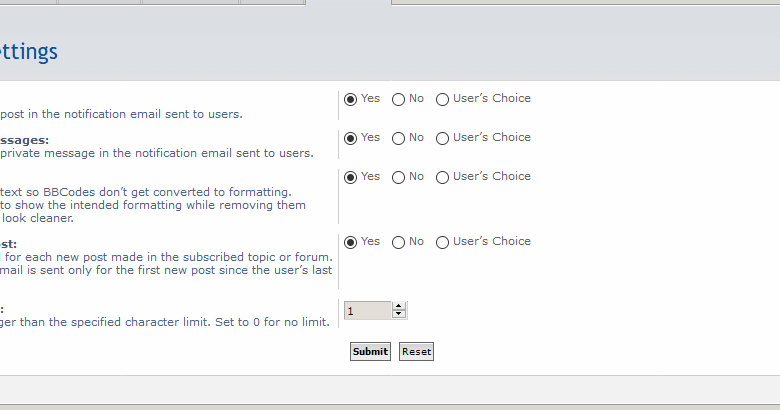
Task: Select No for private message notification email
Action: tap(398, 138)
